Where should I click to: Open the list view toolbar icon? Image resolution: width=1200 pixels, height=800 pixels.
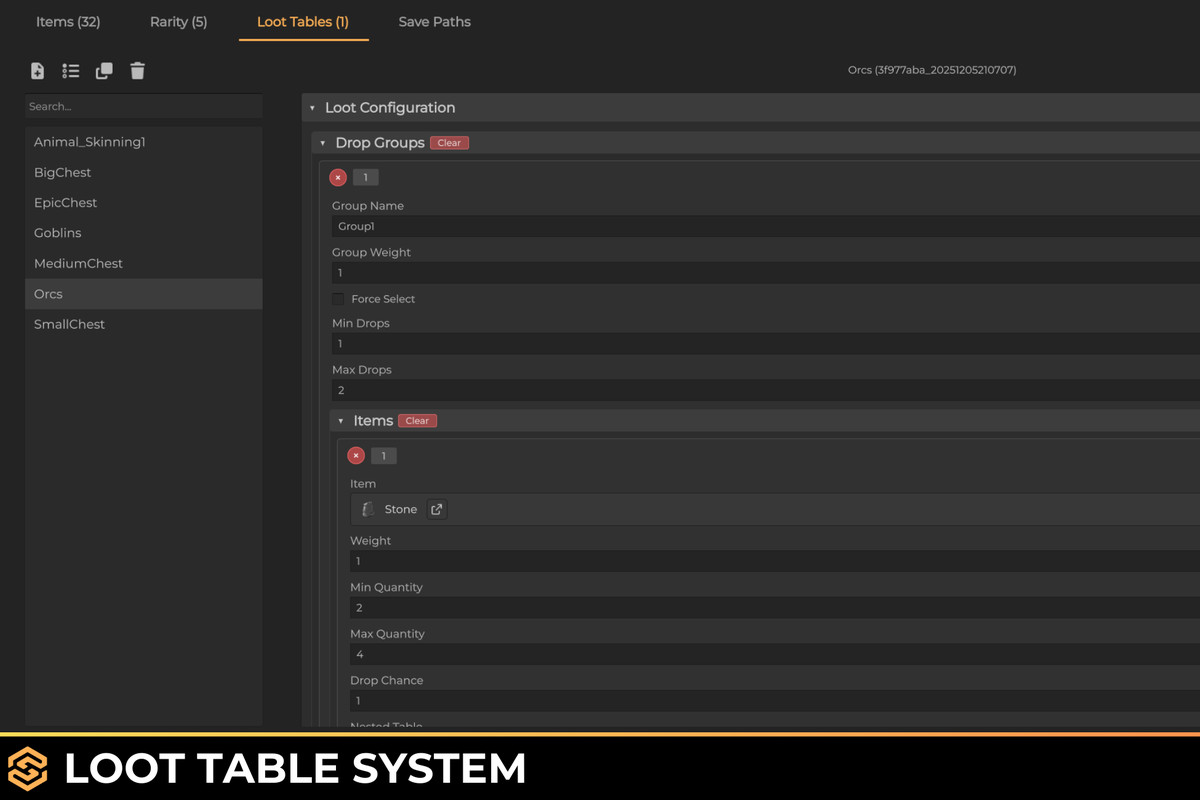(70, 71)
